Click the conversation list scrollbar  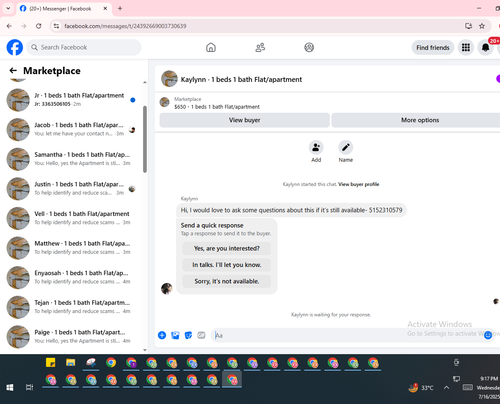tap(145, 139)
